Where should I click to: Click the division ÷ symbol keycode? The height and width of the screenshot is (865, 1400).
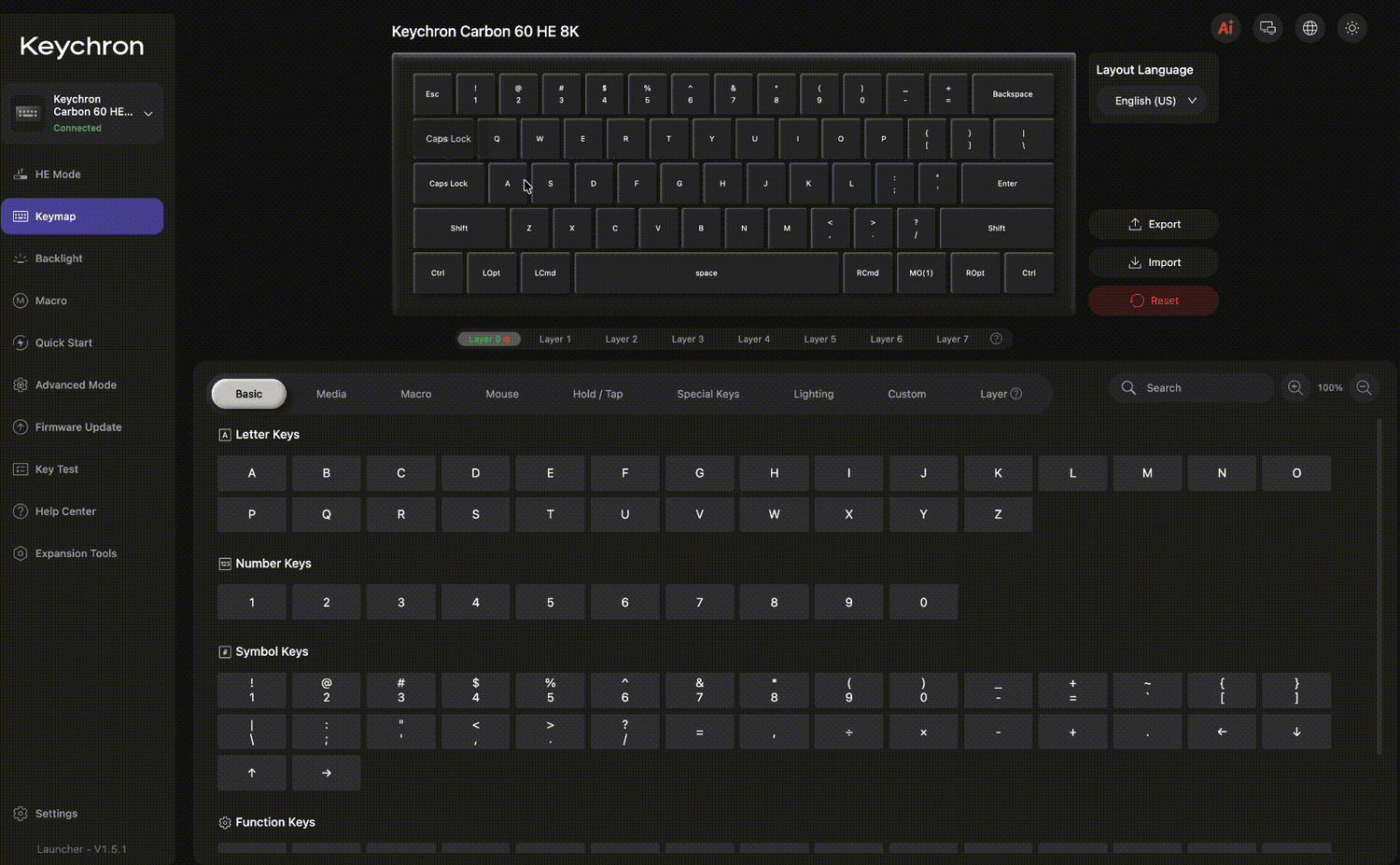(x=848, y=732)
